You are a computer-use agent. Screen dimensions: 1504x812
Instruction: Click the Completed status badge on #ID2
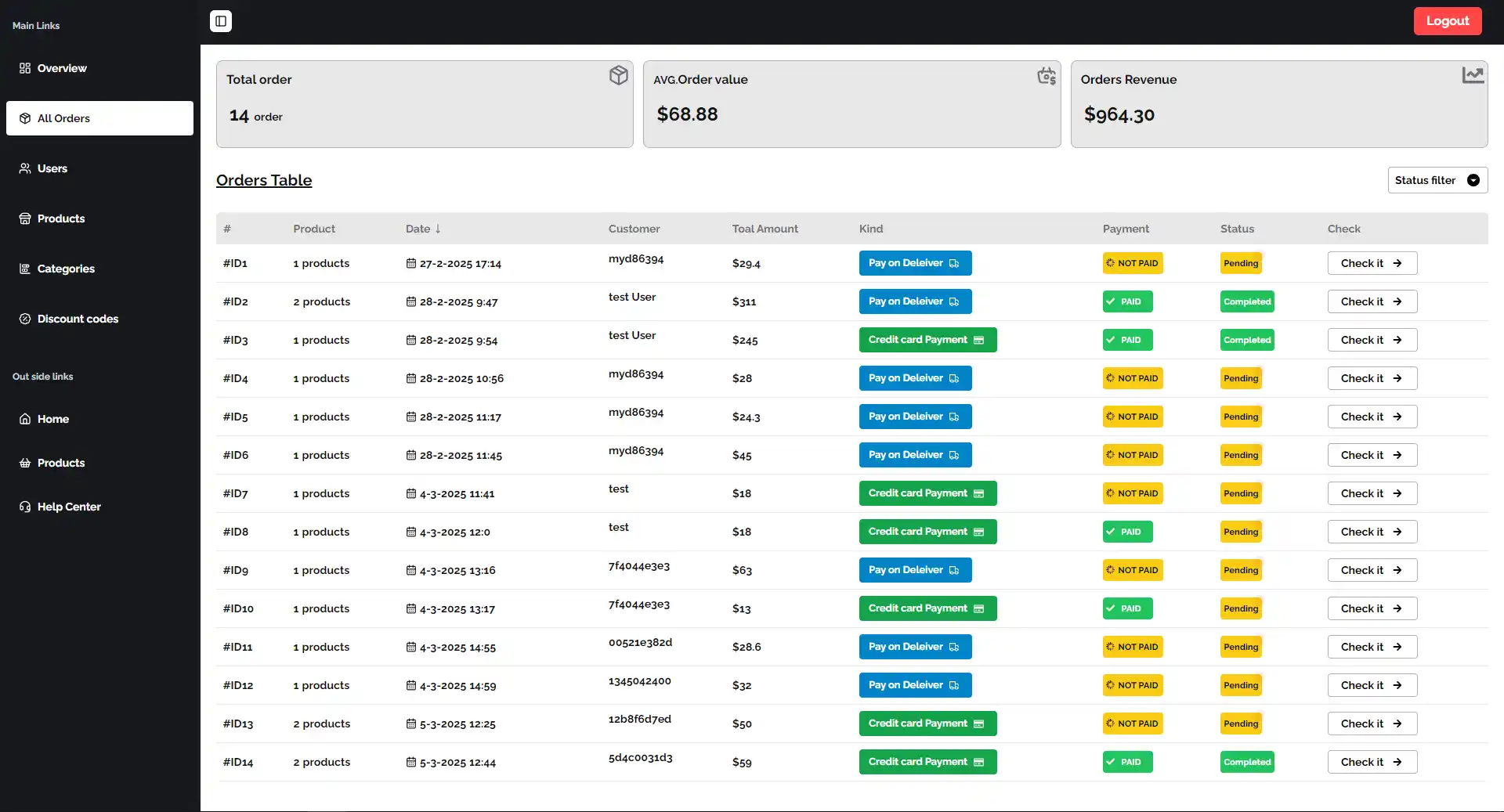[x=1246, y=301]
